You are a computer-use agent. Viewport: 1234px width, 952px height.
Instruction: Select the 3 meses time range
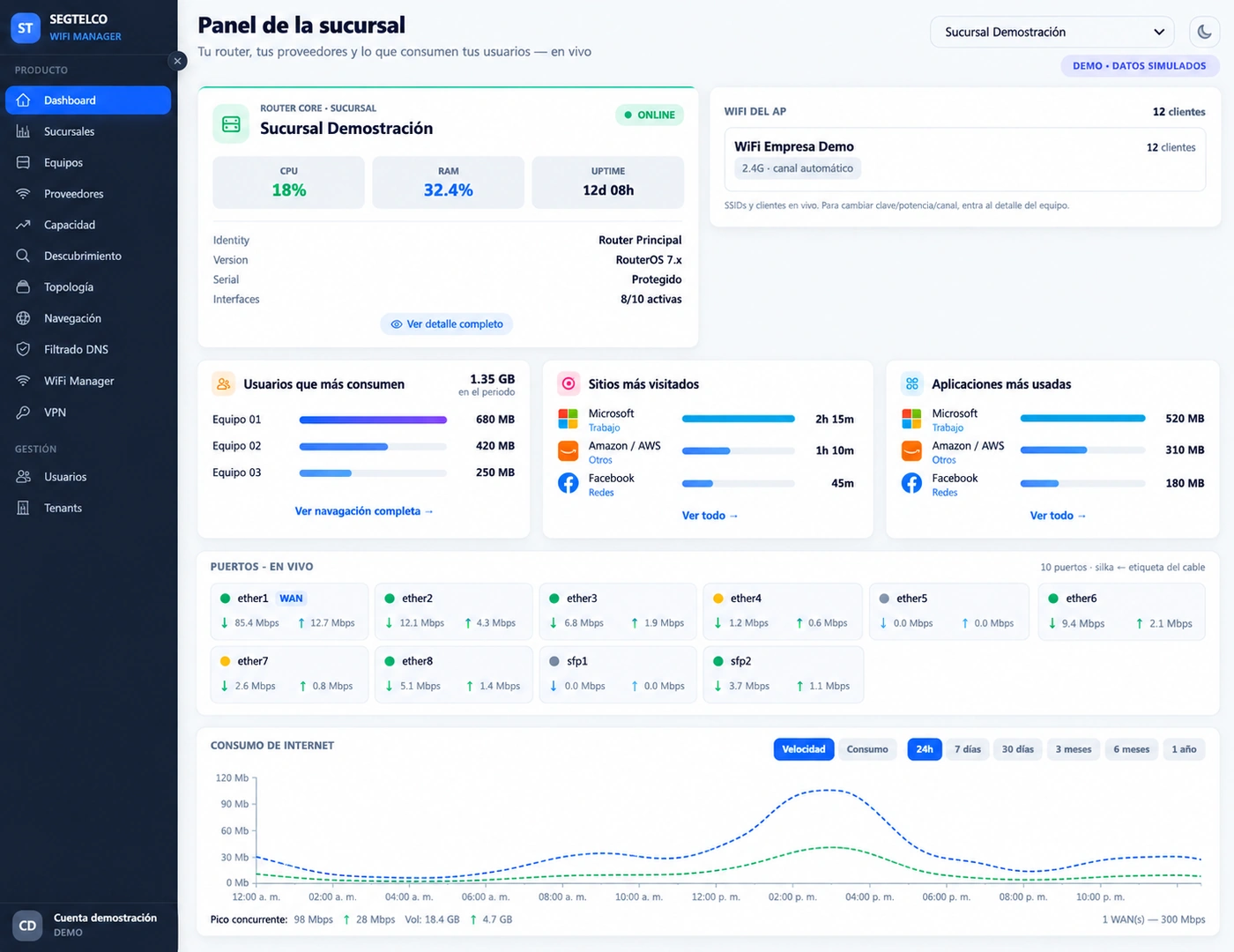coord(1074,749)
